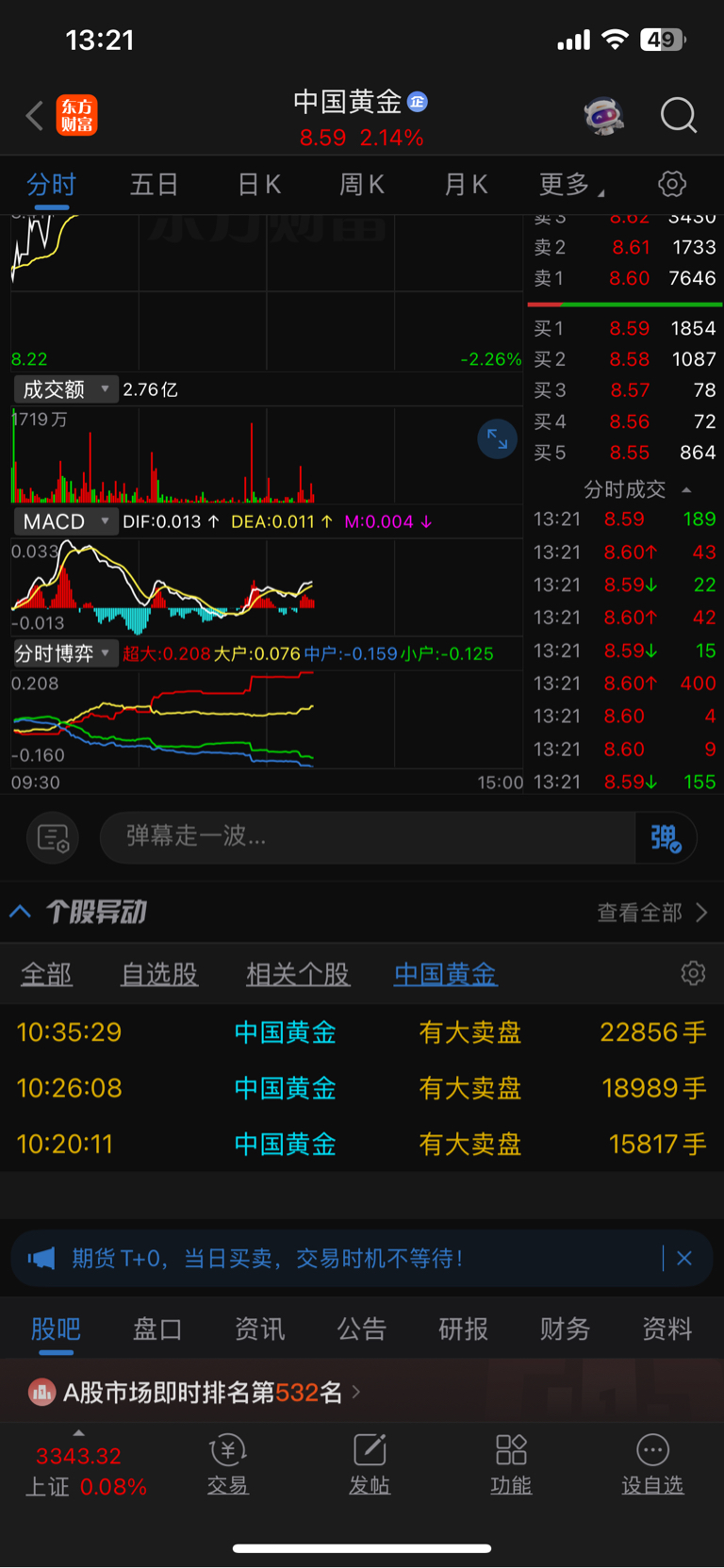The width and height of the screenshot is (724, 1568).
Task: Open the 10:35:29 大卖盘 22856手 row
Action: (362, 1032)
